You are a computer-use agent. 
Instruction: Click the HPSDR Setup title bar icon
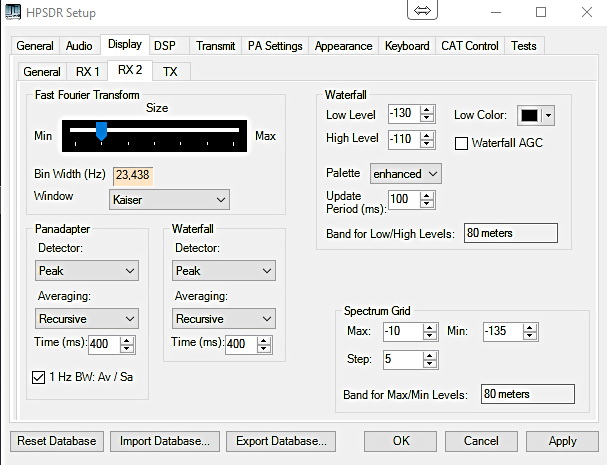pos(13,12)
